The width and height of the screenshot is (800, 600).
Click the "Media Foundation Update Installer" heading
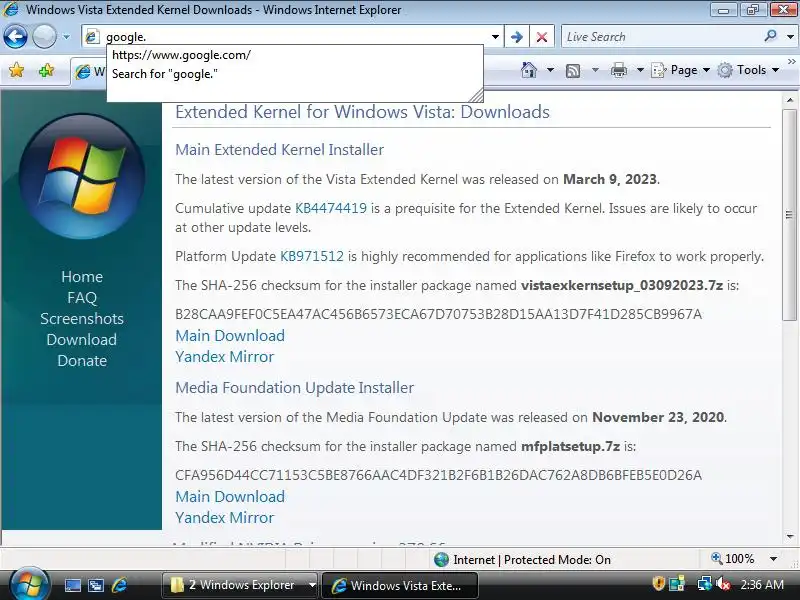pos(294,387)
